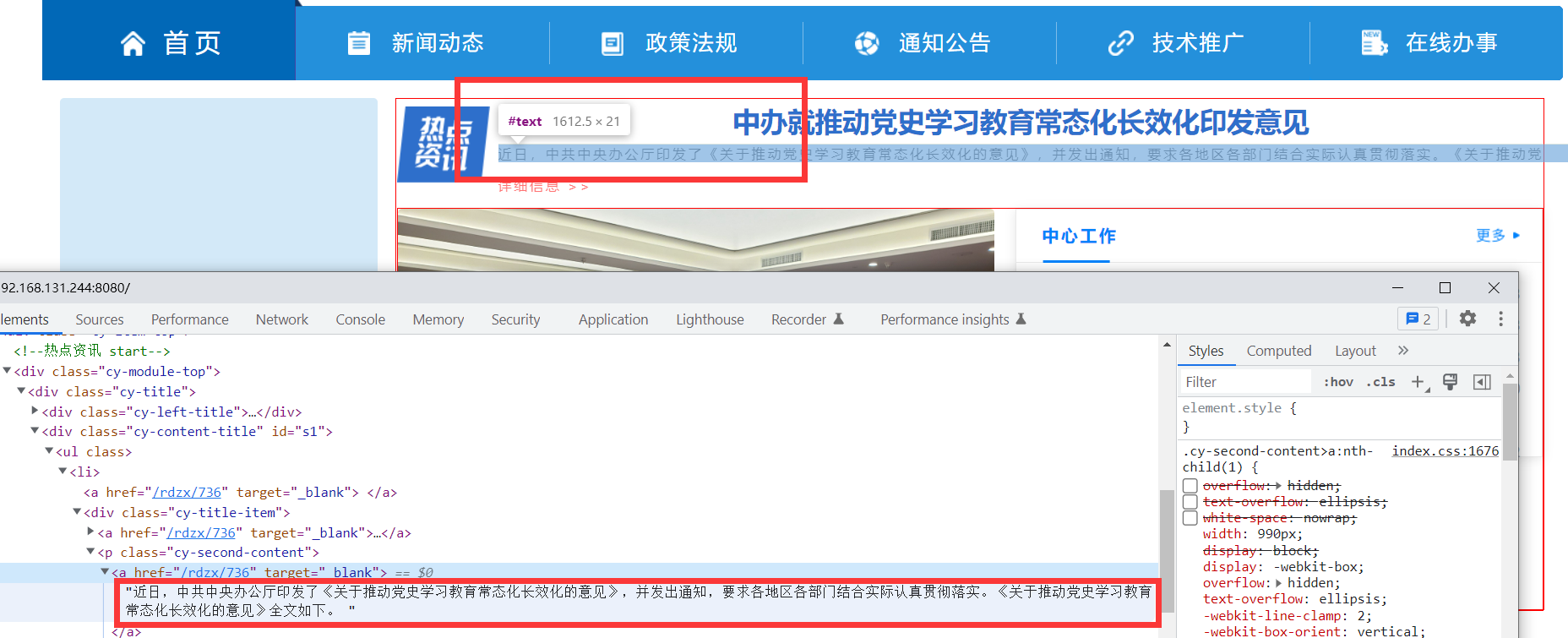Collapse the div id="s1" cy-content-title node
The width and height of the screenshot is (1568, 638).
(35, 431)
